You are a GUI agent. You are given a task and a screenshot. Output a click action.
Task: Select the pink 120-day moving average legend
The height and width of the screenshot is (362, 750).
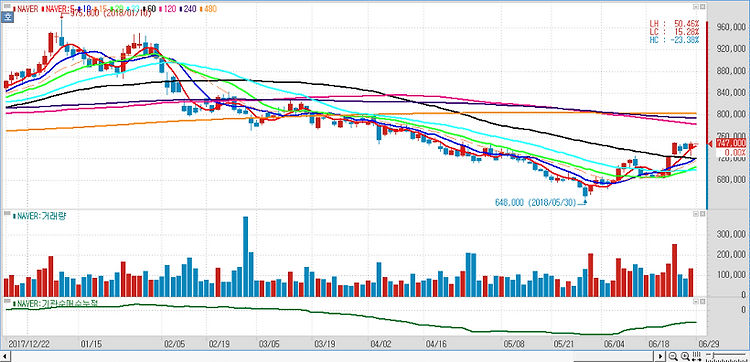(168, 9)
